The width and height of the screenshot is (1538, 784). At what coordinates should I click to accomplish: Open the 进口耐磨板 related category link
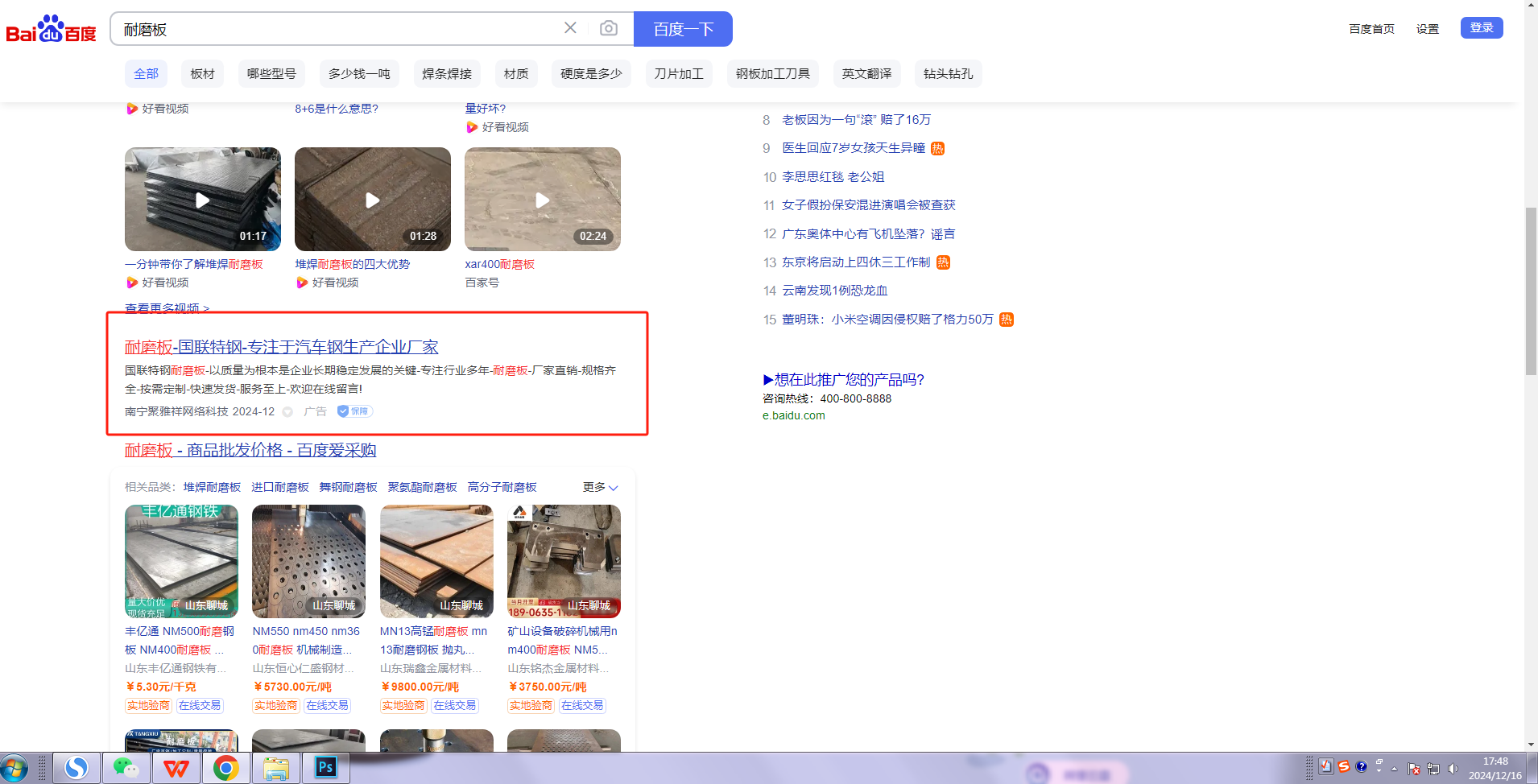280,487
